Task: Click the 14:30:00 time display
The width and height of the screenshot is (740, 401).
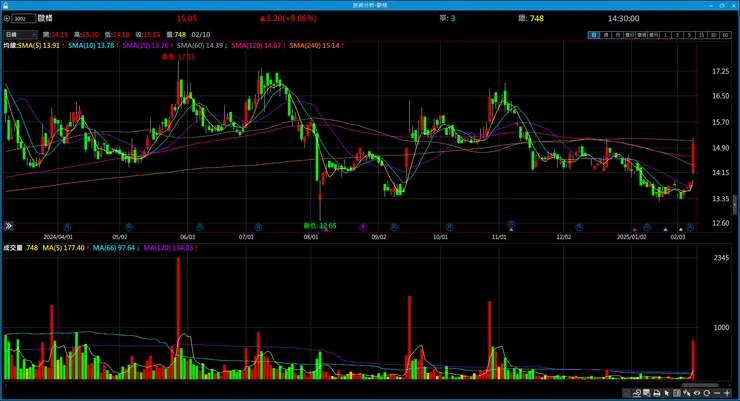Action: pyautogui.click(x=623, y=18)
